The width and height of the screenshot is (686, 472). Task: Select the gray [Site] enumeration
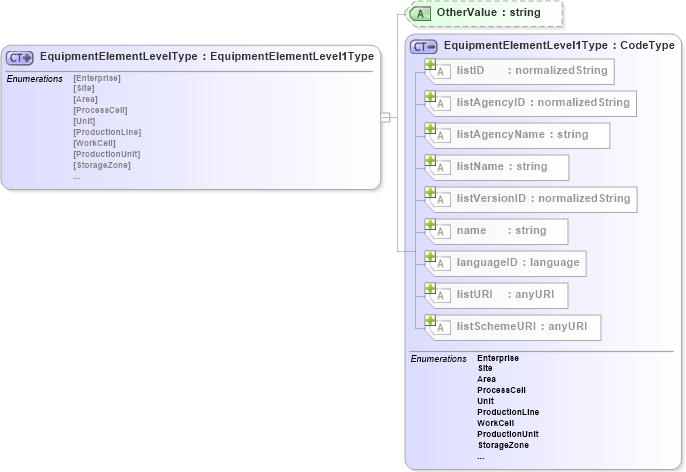click(84, 88)
